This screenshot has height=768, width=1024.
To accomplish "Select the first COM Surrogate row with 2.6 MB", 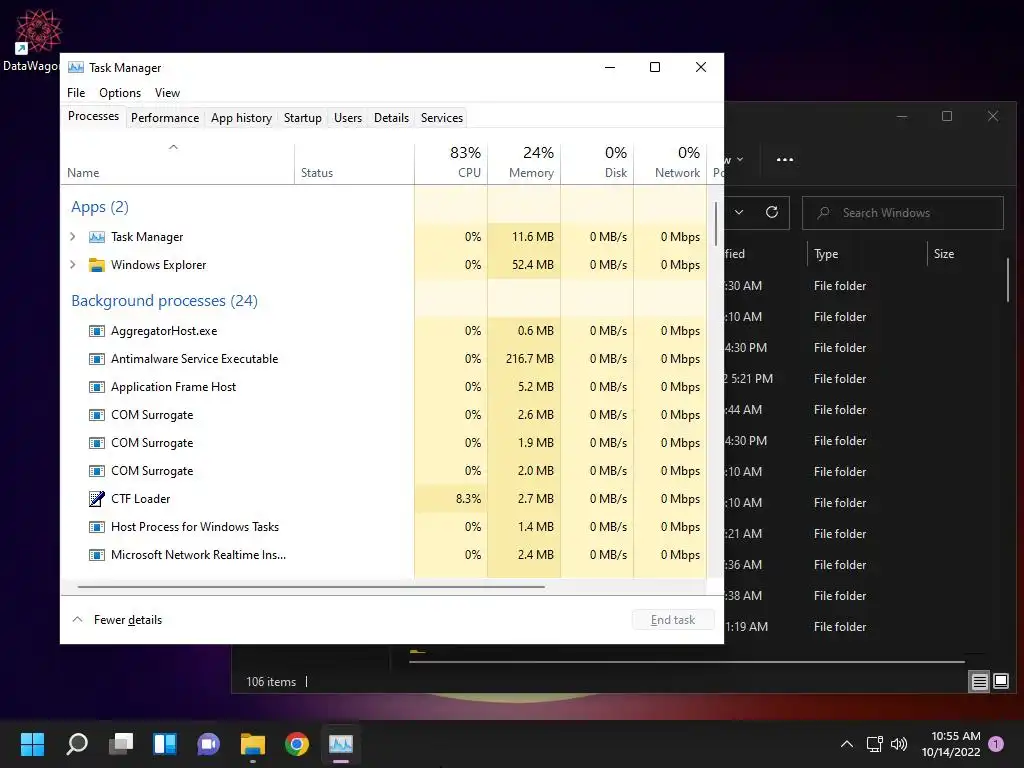I will pos(384,415).
